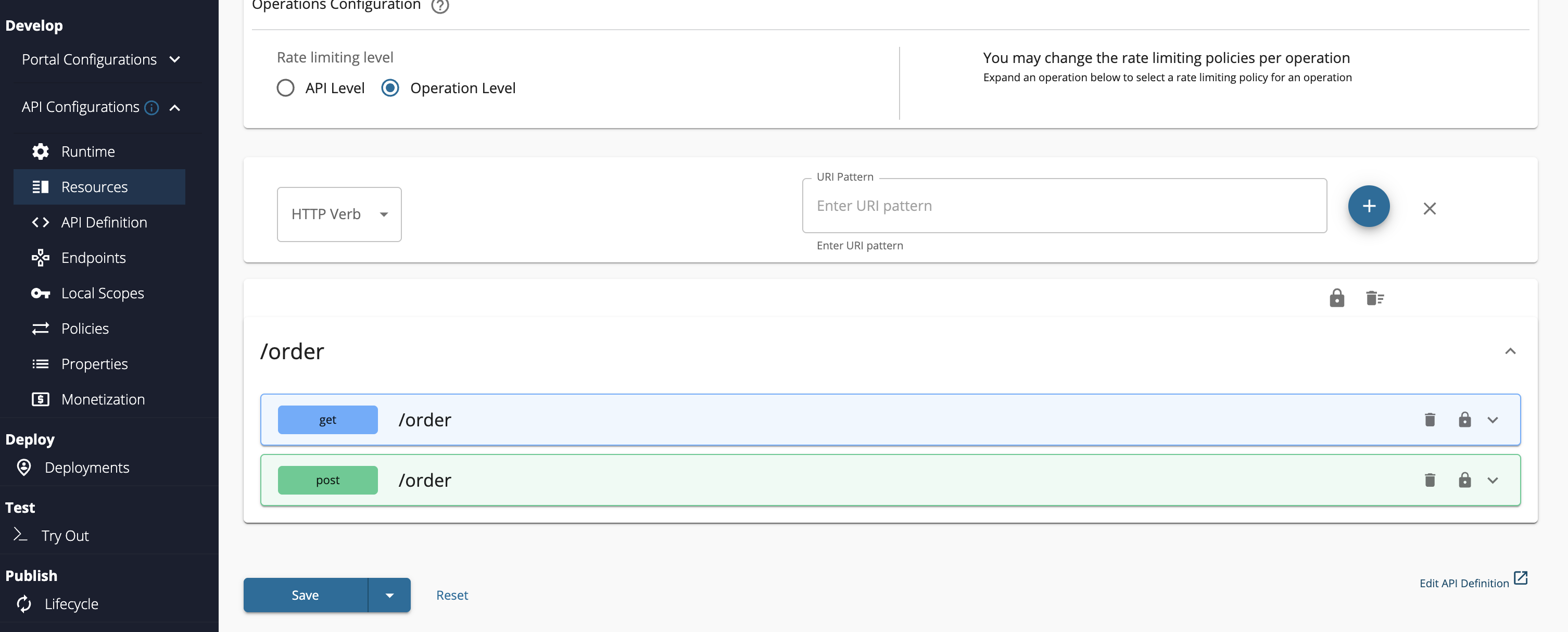The height and width of the screenshot is (632, 1568).
Task: Click the Enter URI pattern field
Action: 1064,206
